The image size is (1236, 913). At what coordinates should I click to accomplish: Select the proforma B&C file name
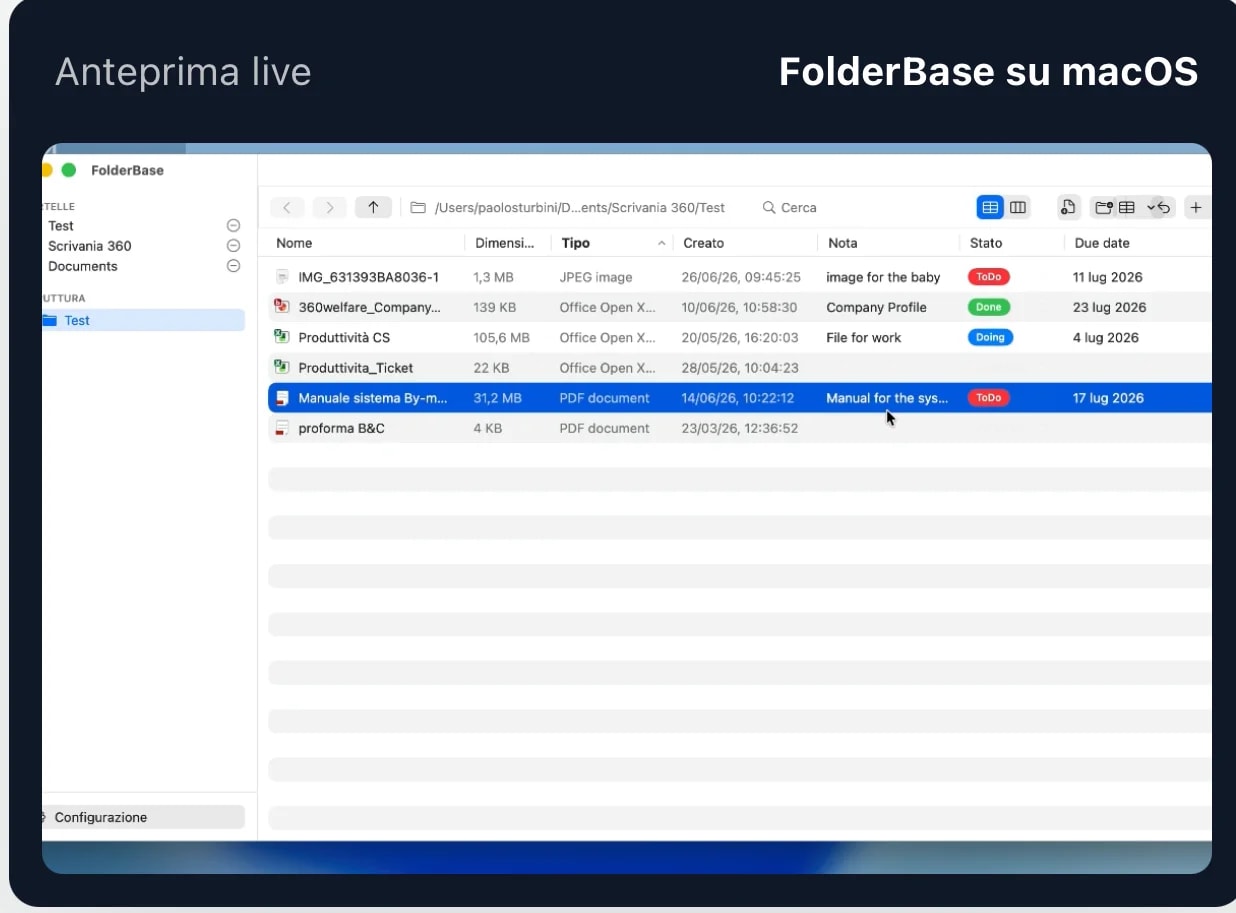coord(341,428)
